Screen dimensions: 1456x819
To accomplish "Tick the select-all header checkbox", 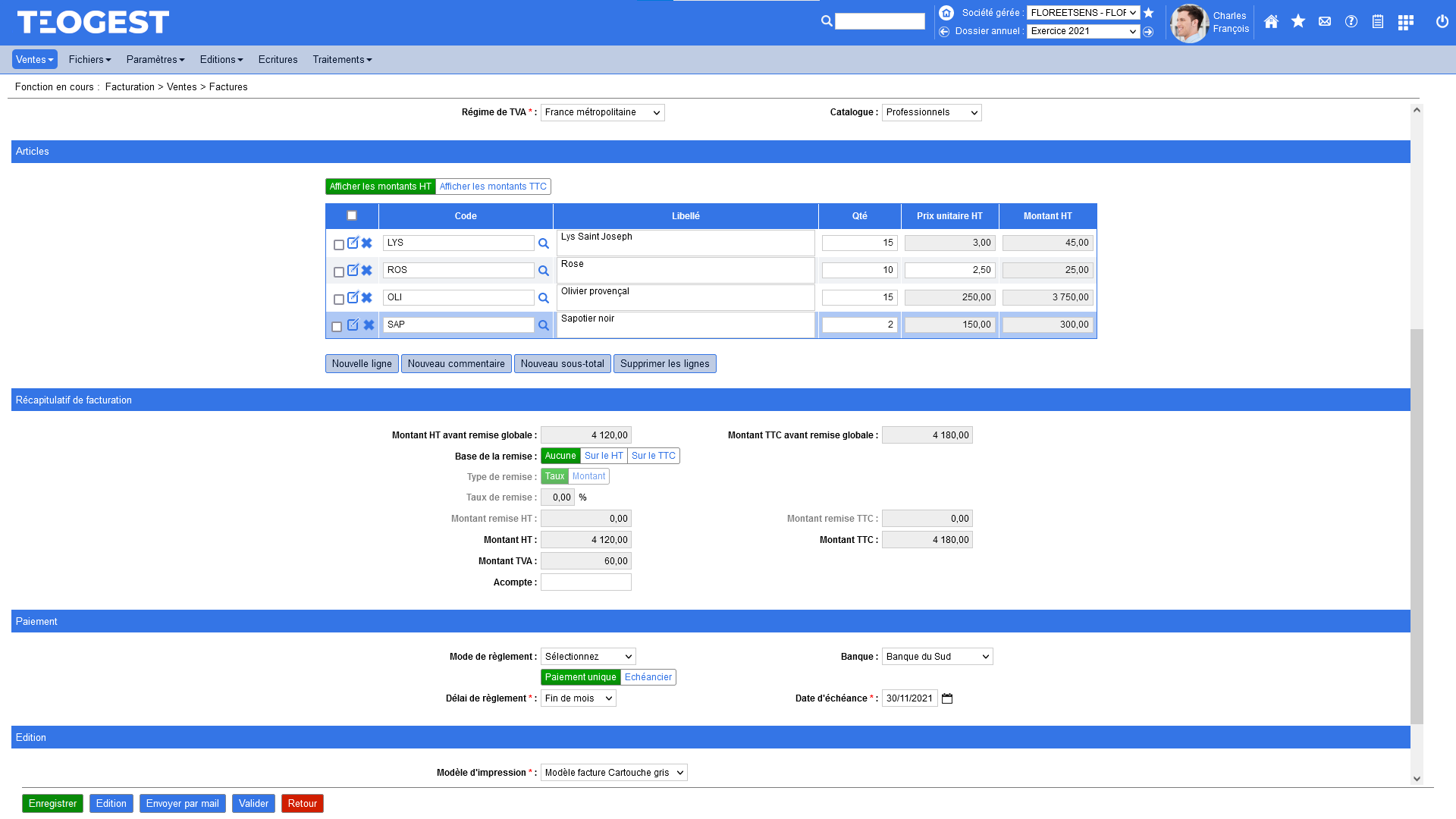I will click(x=352, y=216).
